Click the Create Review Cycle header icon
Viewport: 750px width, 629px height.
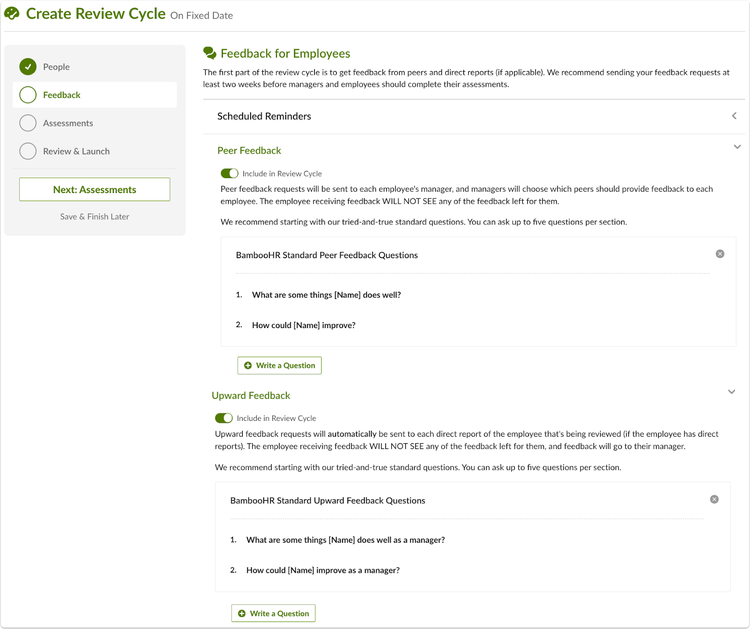[12, 13]
